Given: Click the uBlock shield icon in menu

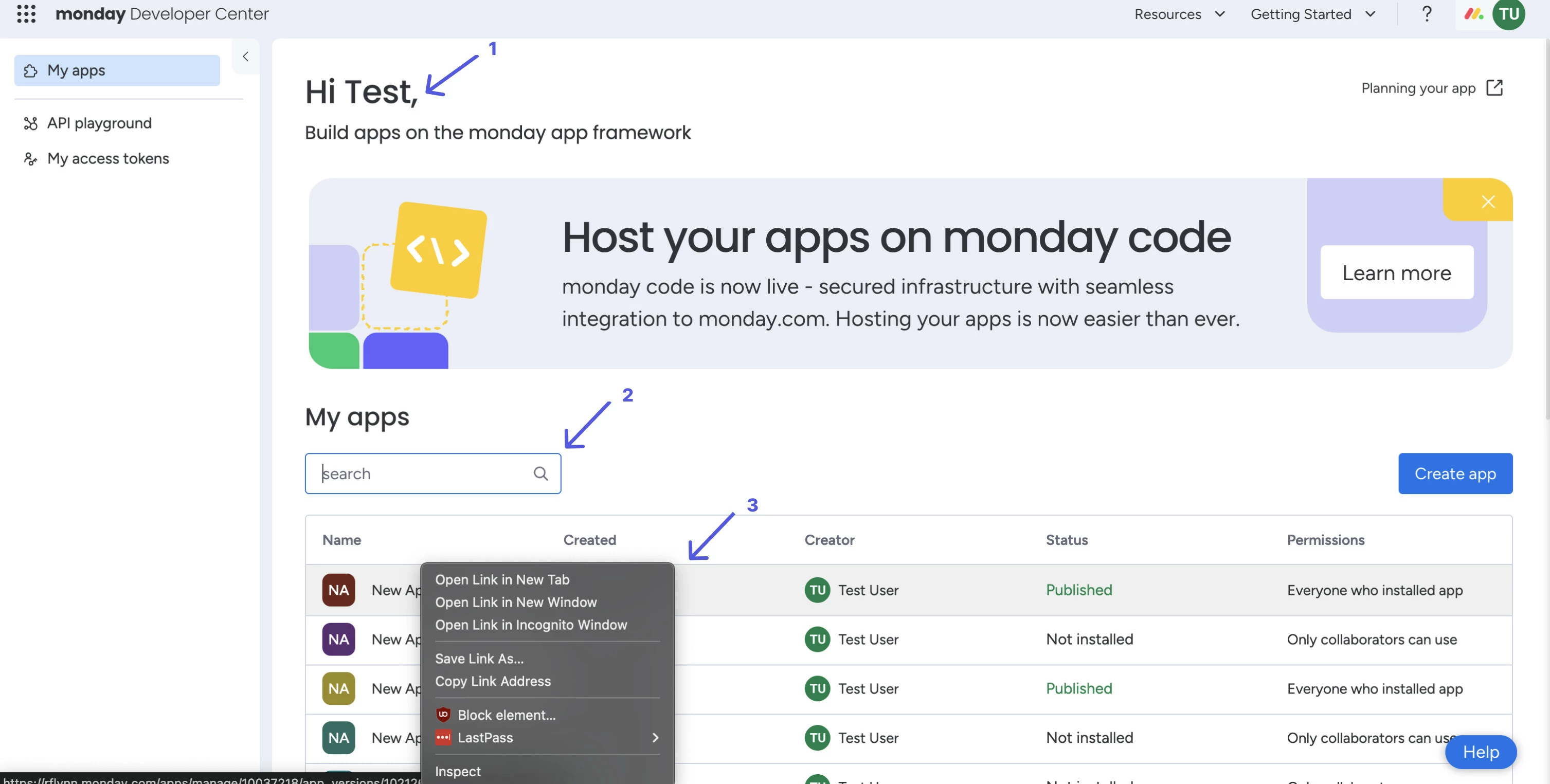Looking at the screenshot, I should (443, 715).
